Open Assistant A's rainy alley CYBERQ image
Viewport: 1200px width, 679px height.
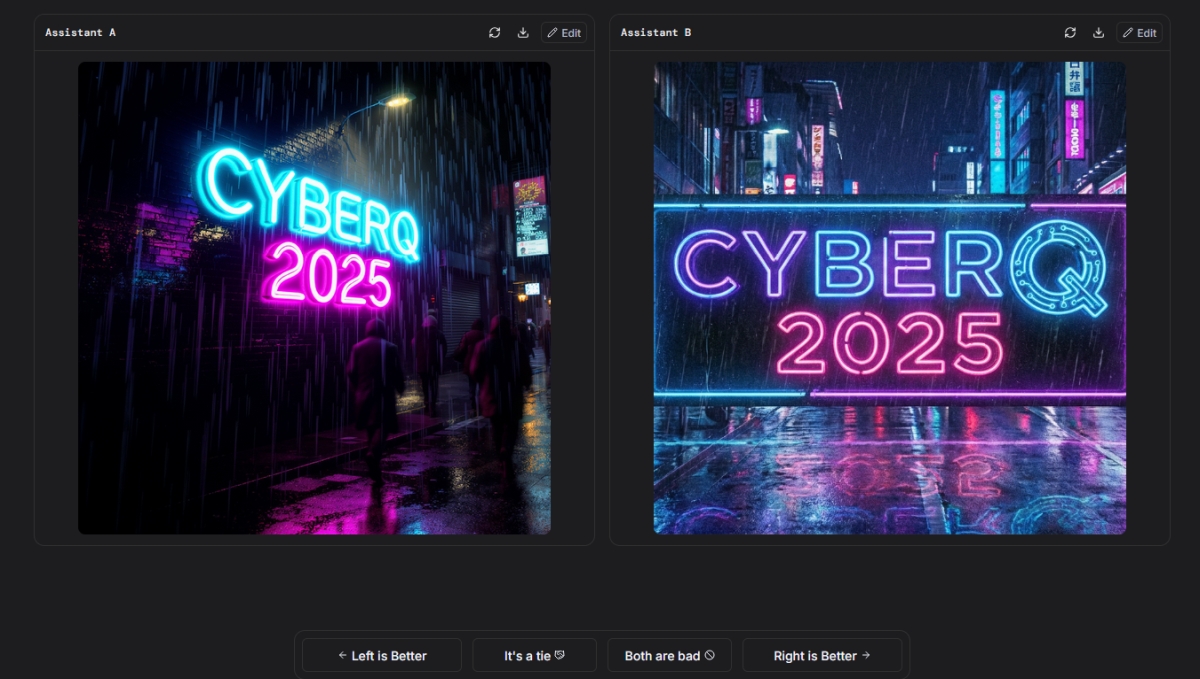pos(314,298)
